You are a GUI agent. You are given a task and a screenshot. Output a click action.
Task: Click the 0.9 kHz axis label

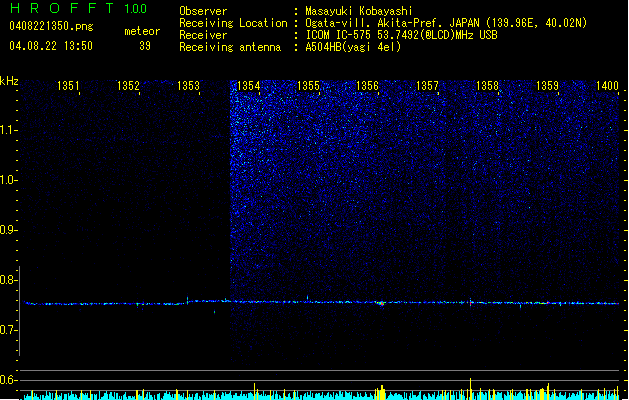click(x=8, y=230)
